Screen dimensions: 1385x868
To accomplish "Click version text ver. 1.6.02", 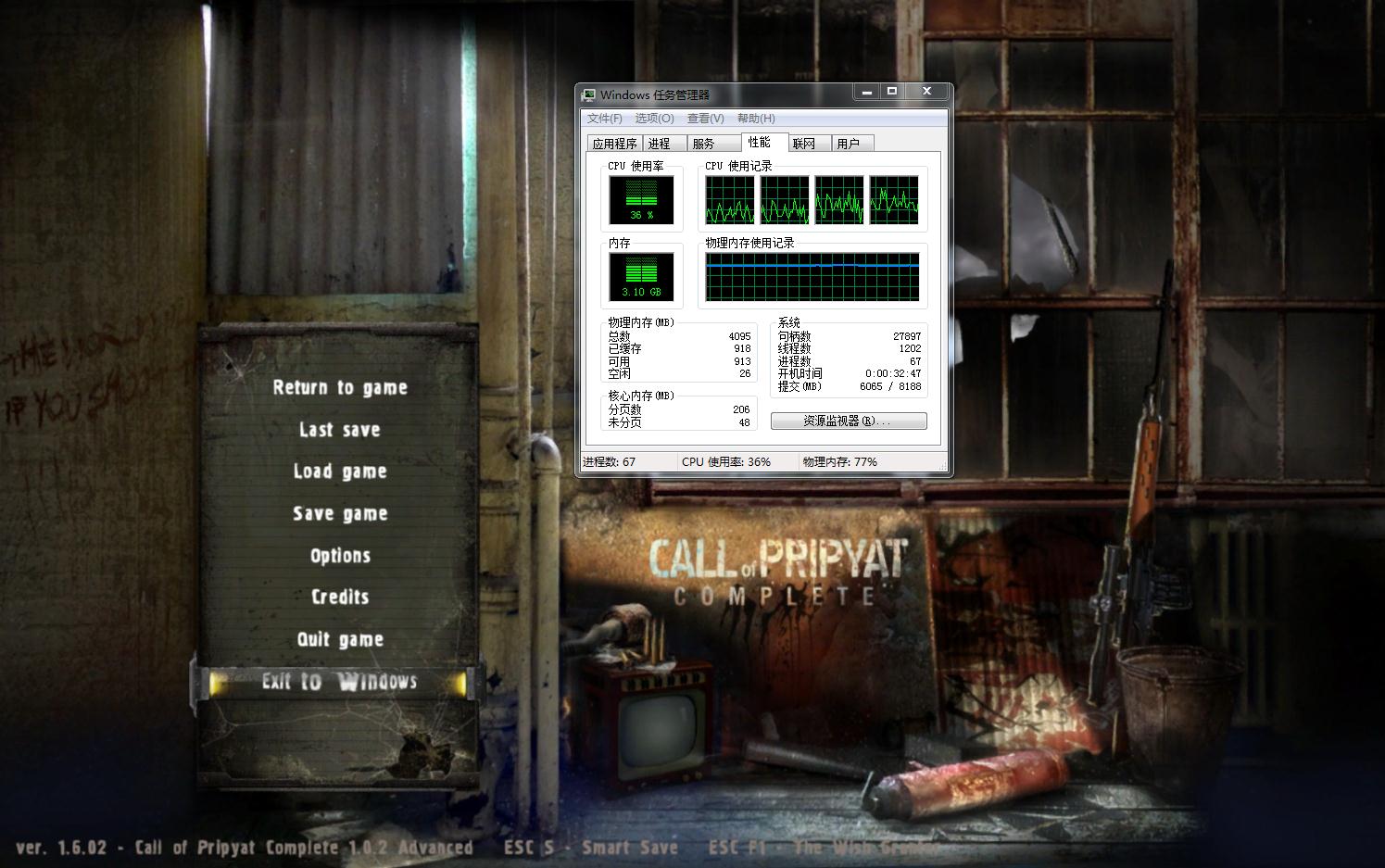I will tap(61, 848).
